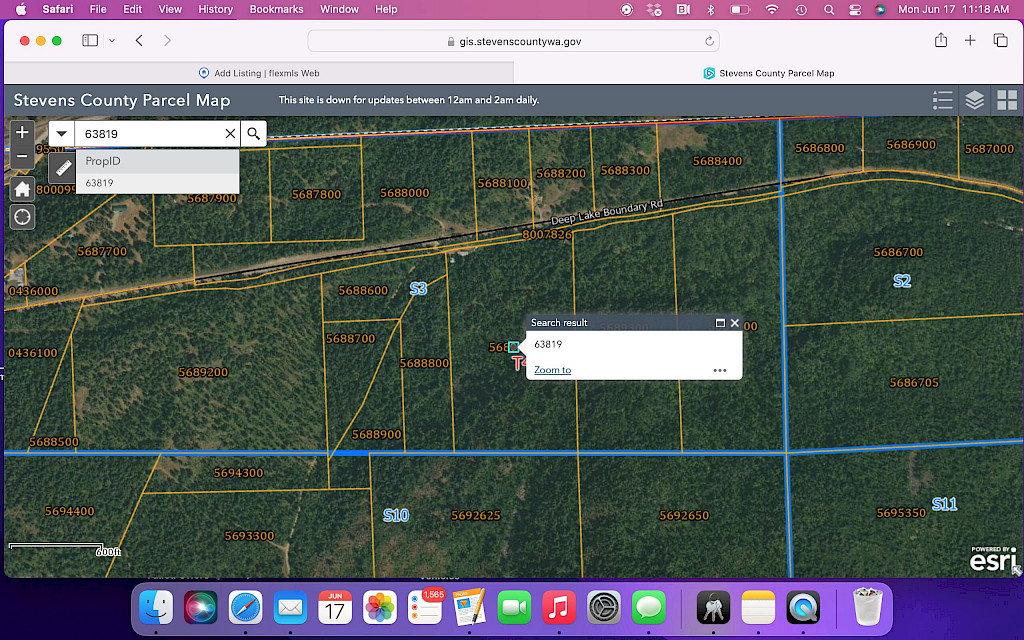Maximize the Search result popup
1024x640 pixels.
tap(720, 323)
